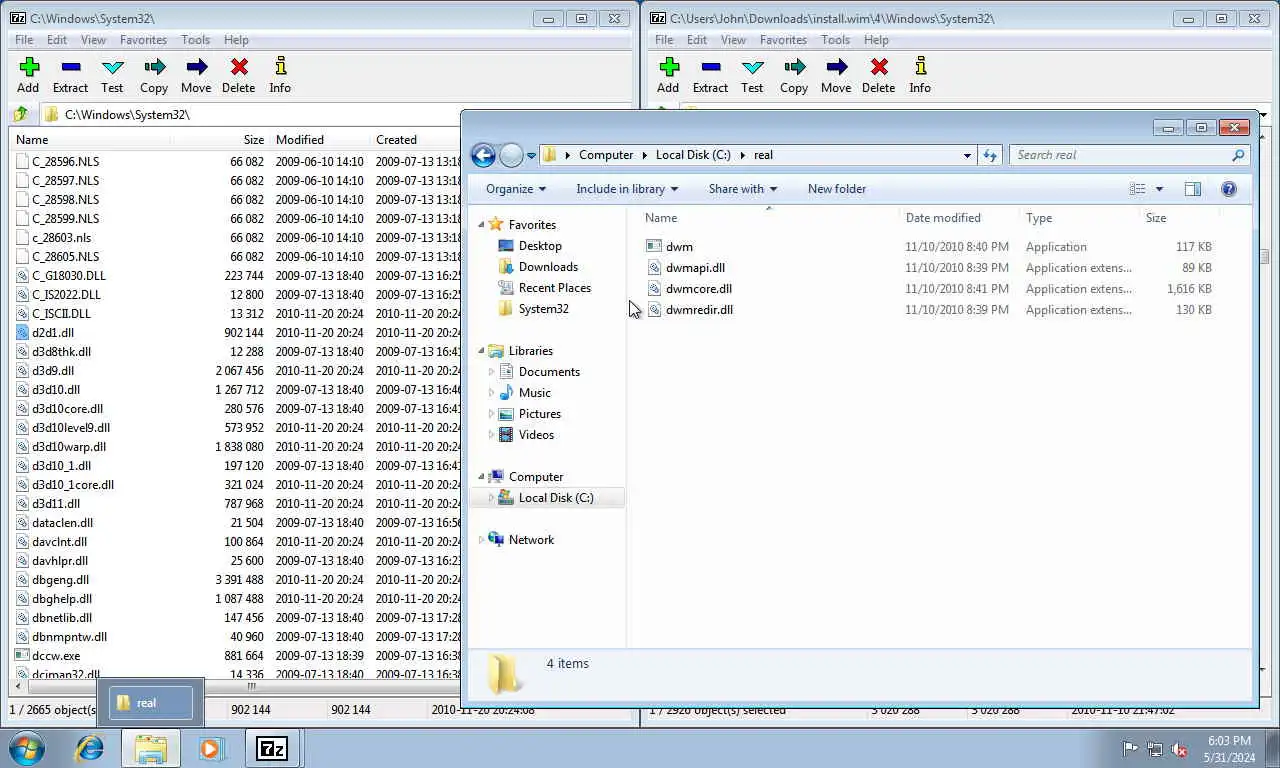Select System32 favorite in sidebar
1280x768 pixels.
coord(543,309)
